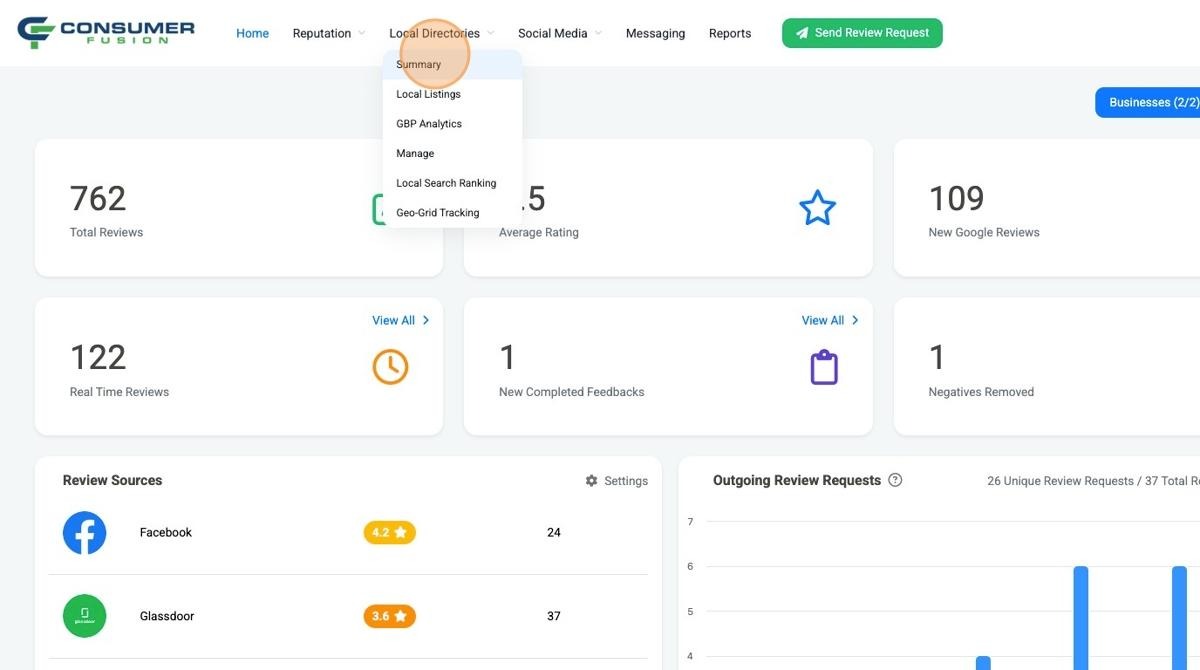Open the Reports page

[x=730, y=33]
